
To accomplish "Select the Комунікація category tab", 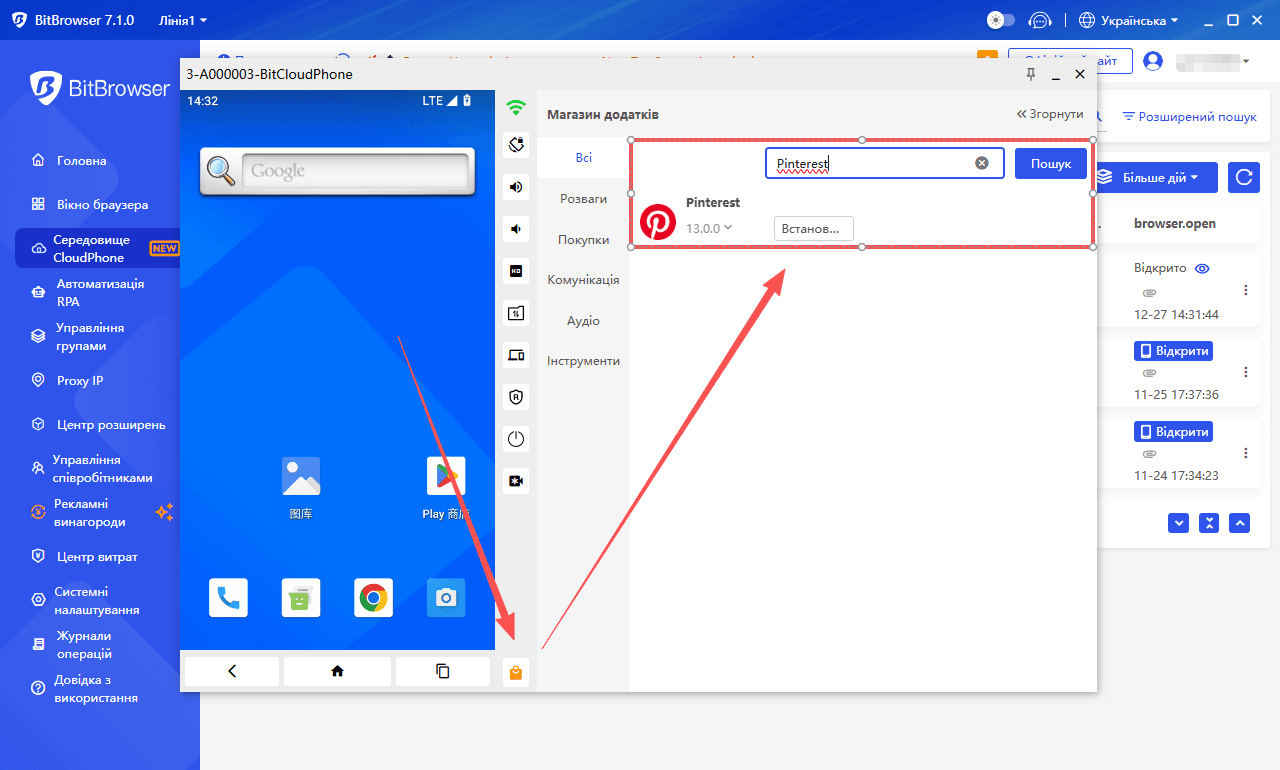I will coord(583,280).
